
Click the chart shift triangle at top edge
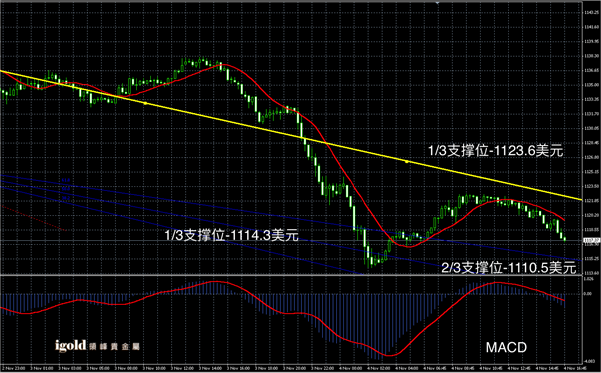(x=437, y=2)
